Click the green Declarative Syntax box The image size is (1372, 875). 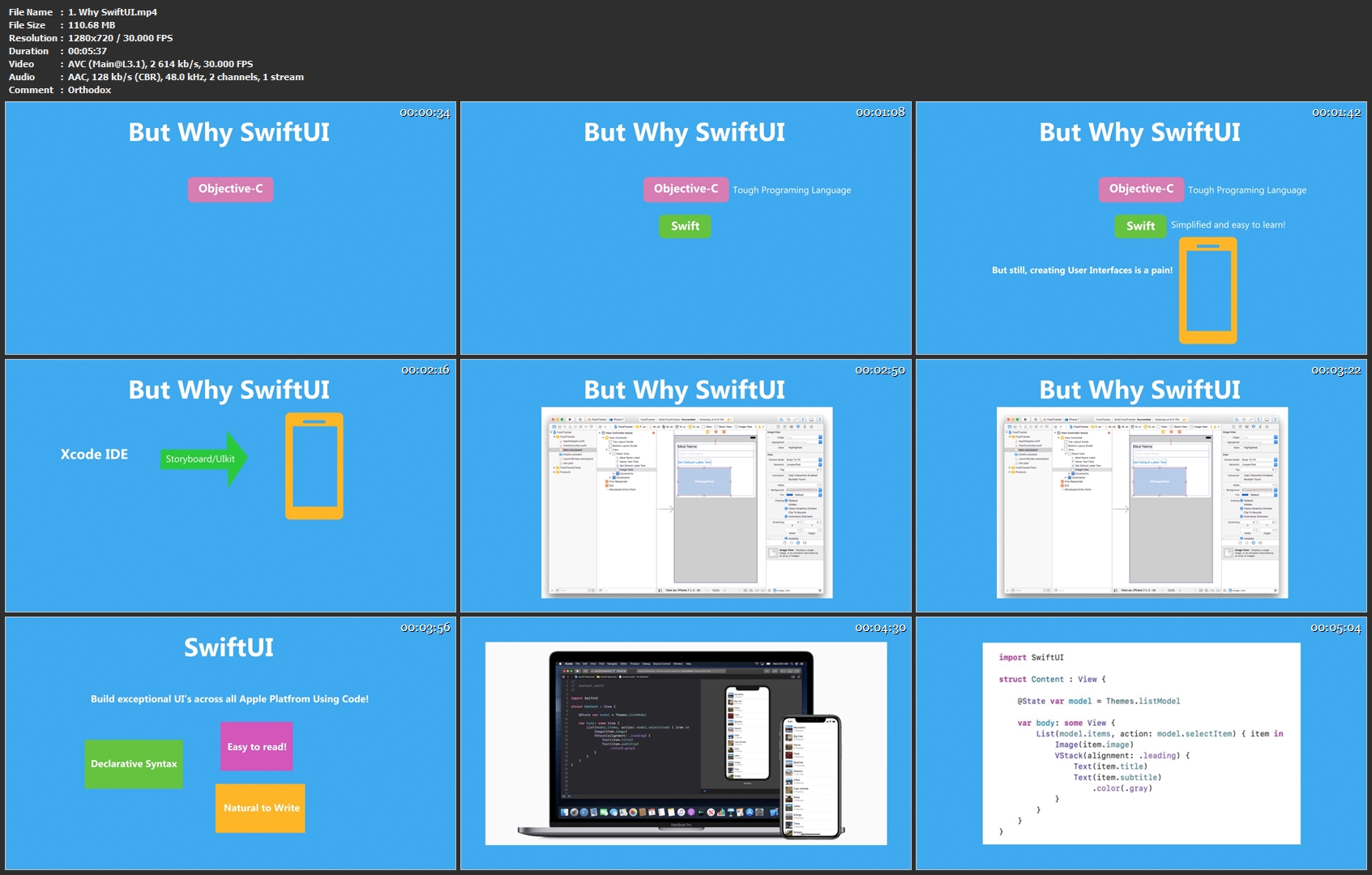(x=134, y=764)
